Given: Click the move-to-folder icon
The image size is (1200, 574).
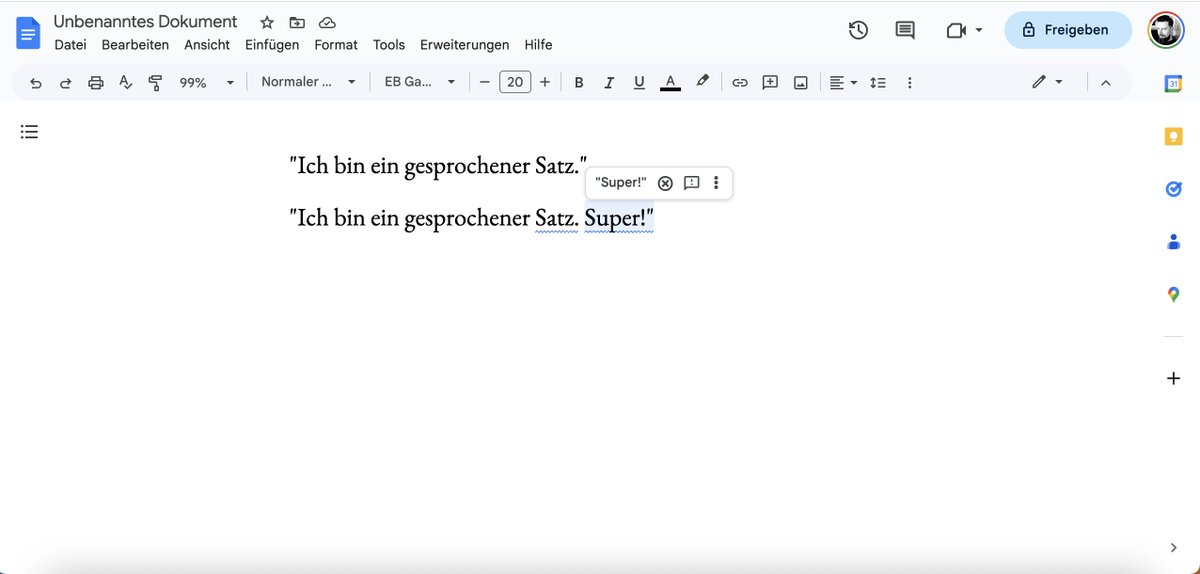Looking at the screenshot, I should tap(297, 22).
